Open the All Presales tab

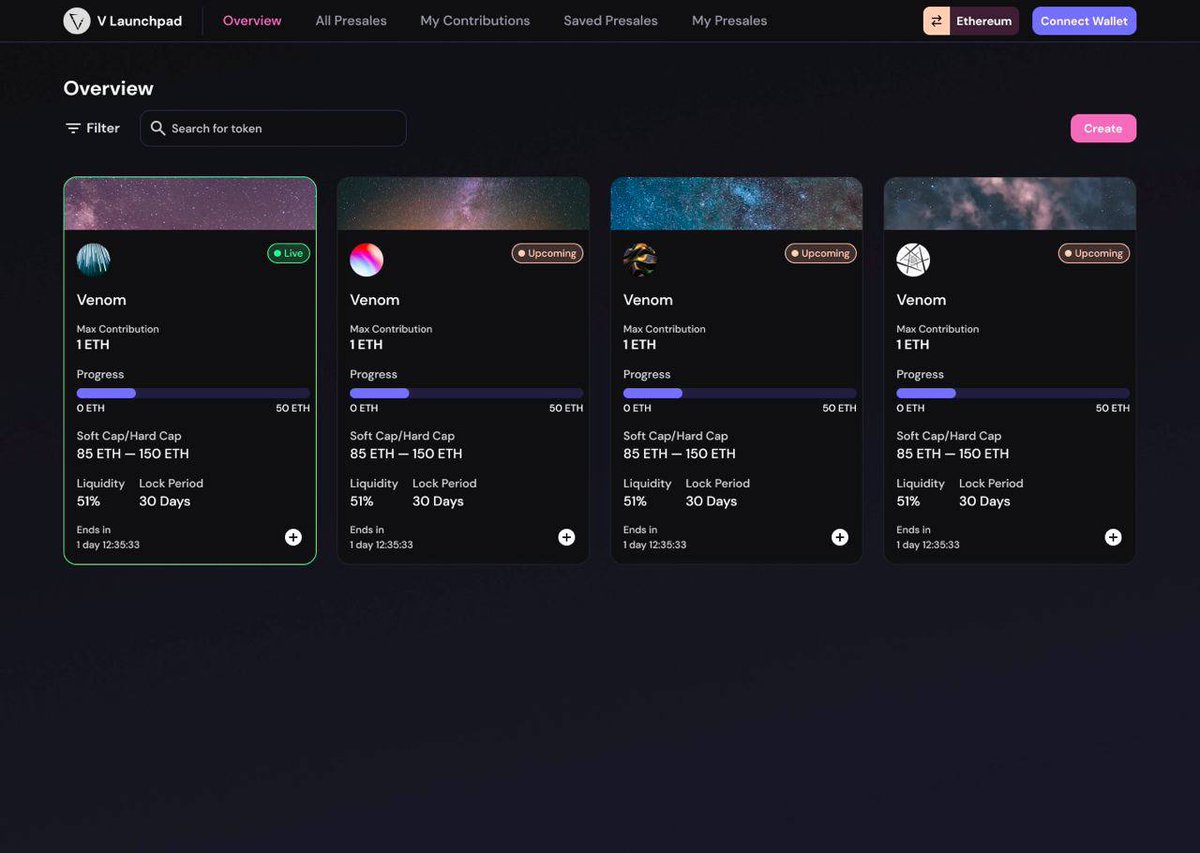coord(351,21)
